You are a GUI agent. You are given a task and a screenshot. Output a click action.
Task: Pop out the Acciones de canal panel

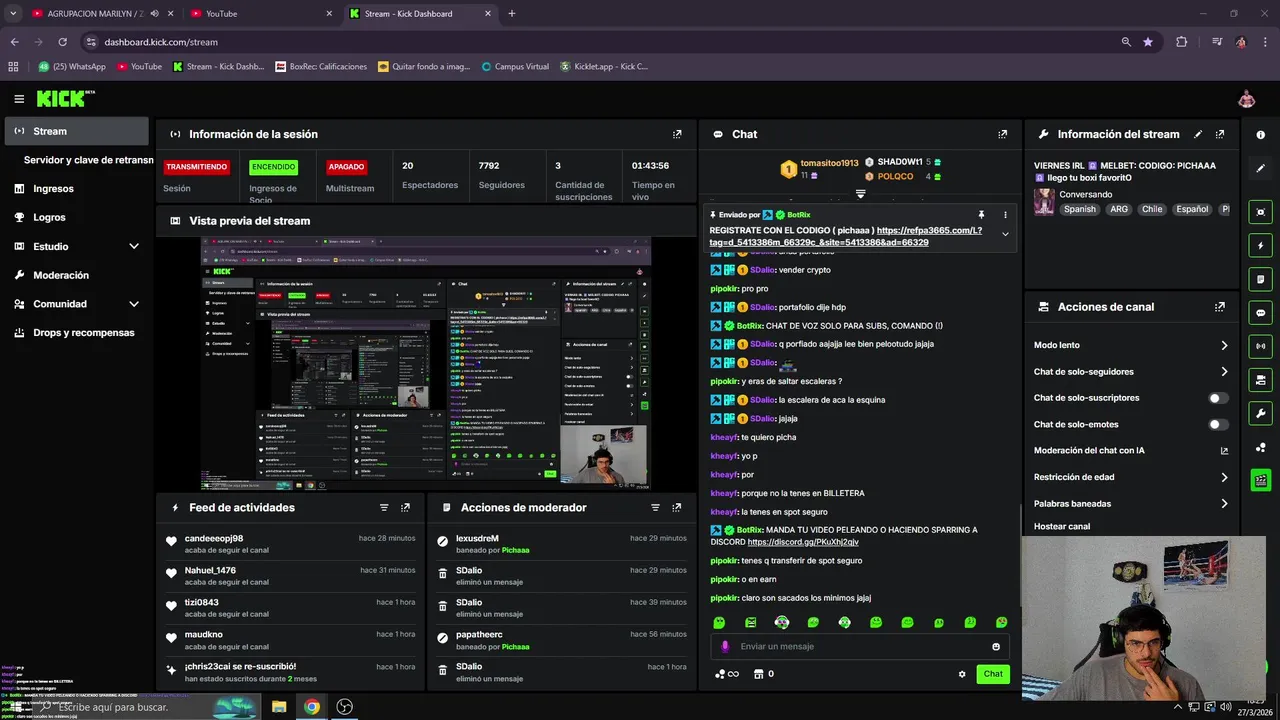coord(1220,307)
